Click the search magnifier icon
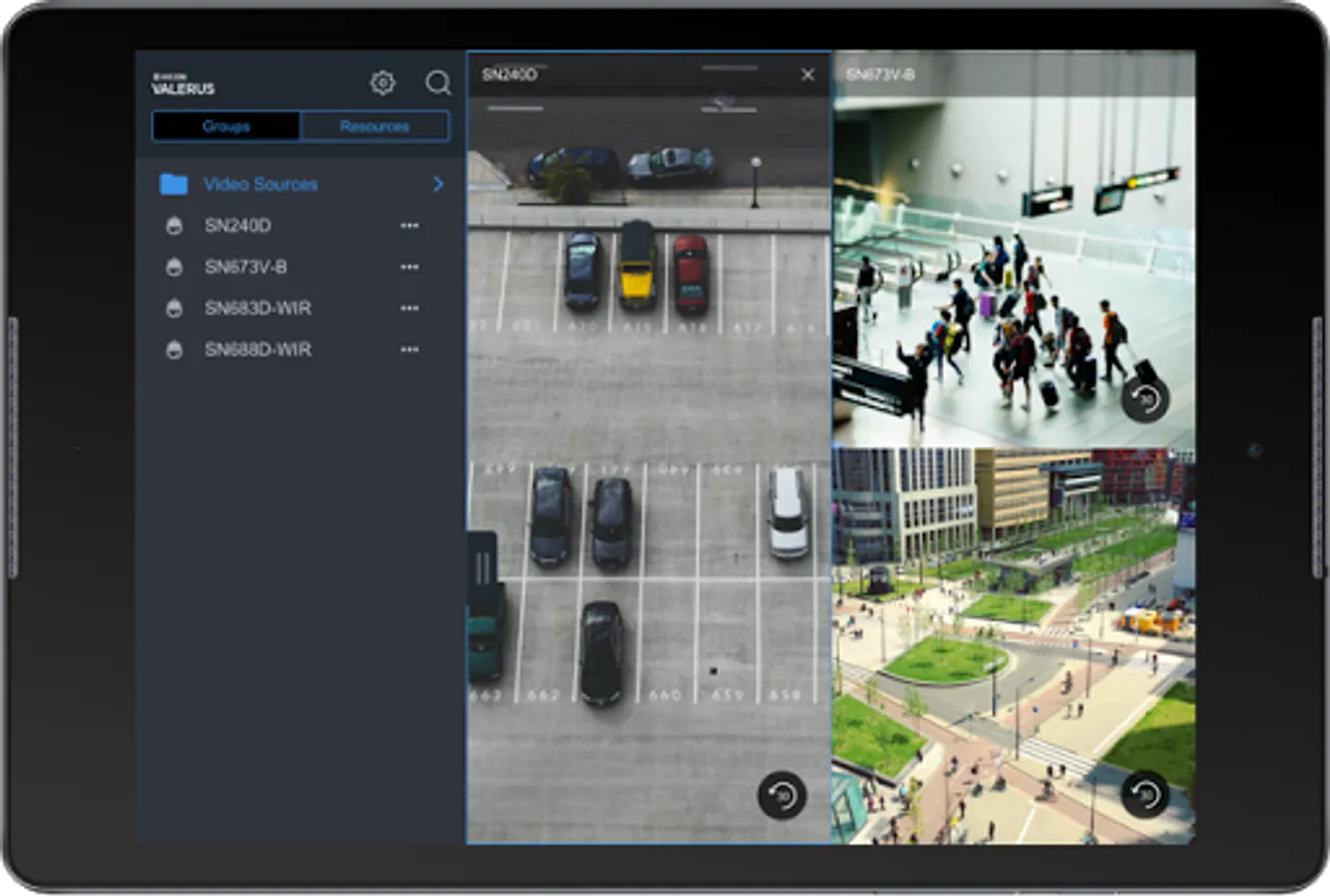1330x896 pixels. click(438, 83)
